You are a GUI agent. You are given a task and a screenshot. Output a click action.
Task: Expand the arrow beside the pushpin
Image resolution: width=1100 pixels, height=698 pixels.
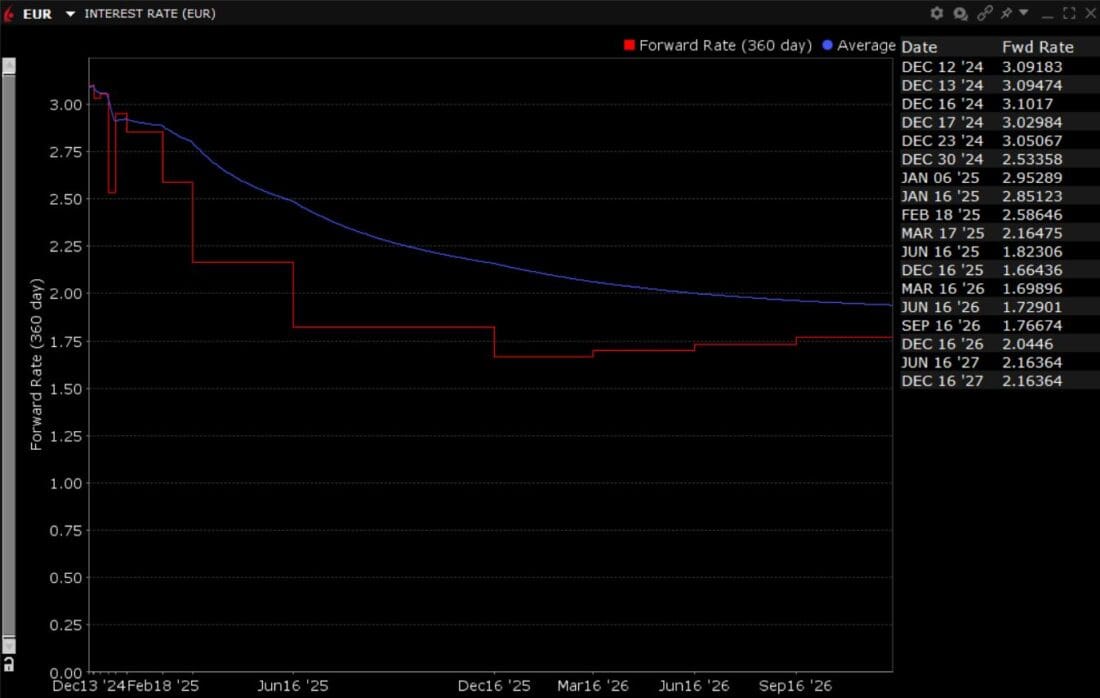click(1024, 13)
